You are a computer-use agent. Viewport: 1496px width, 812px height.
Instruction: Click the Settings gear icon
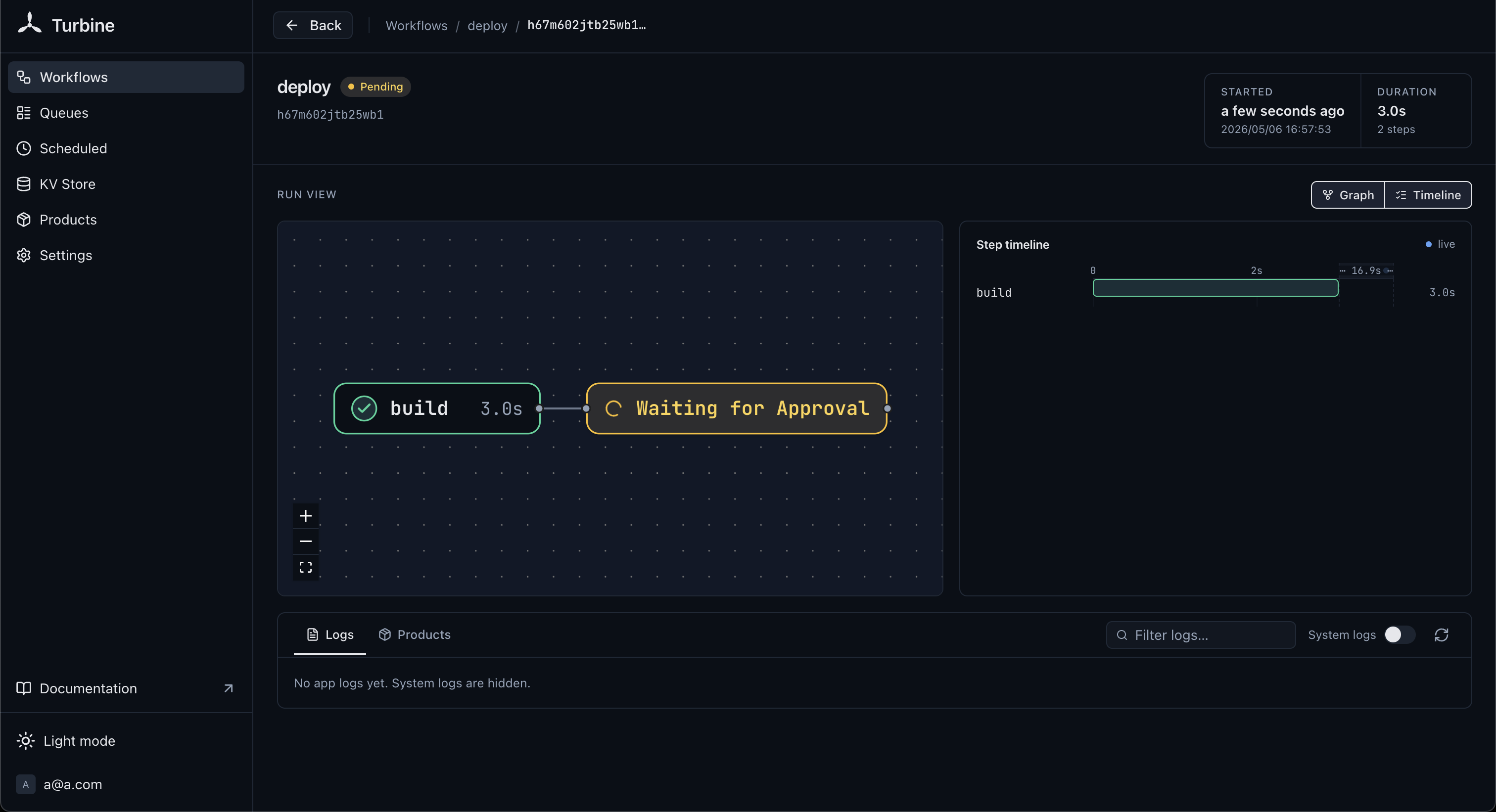[x=24, y=255]
